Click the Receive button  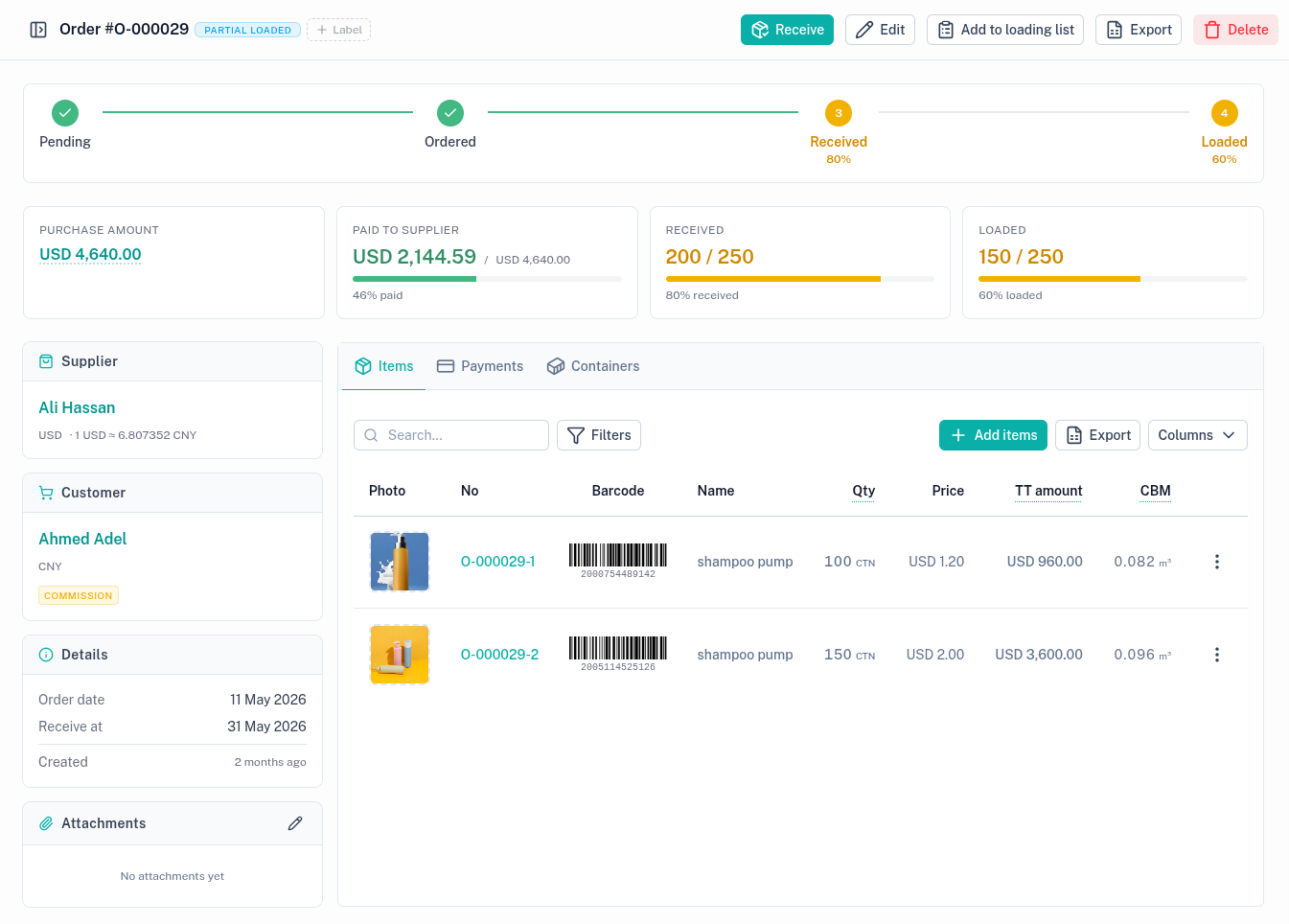(x=787, y=30)
